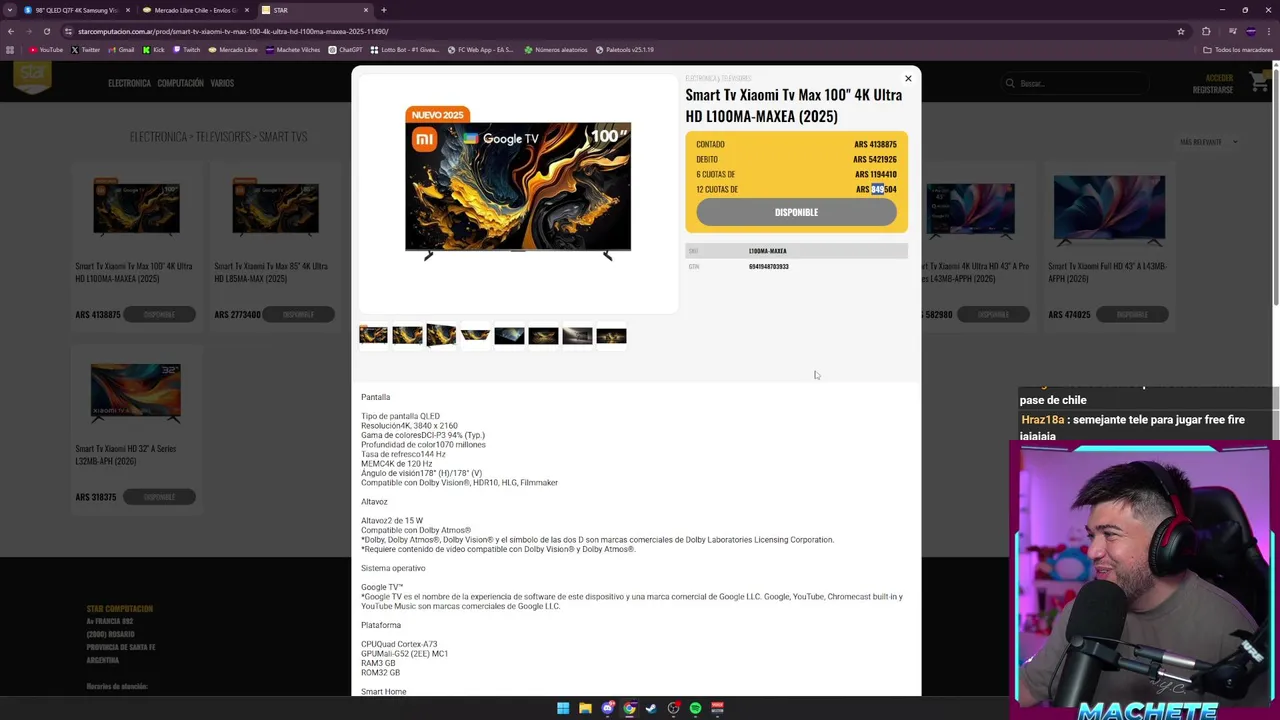Open the Apps grid in bookmarks bar

10,49
